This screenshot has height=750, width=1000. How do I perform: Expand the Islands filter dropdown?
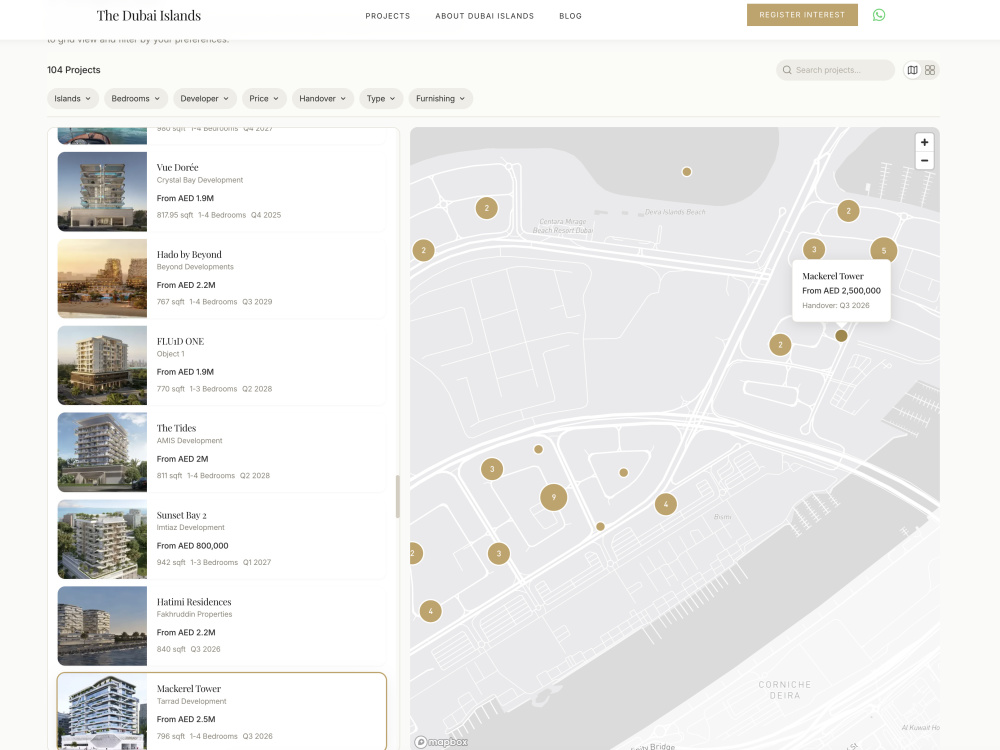(x=73, y=98)
